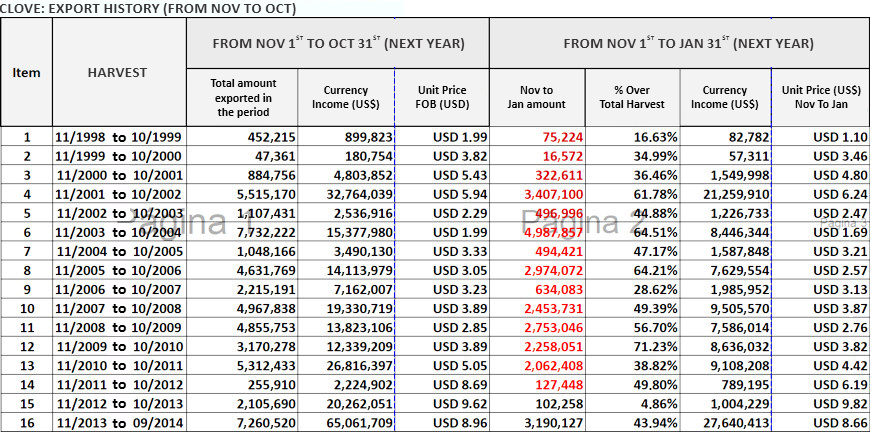Viewport: 870px width, 432px height.
Task: Click 'Unit Price (US$) Nov To Jan' header
Action: click(x=821, y=97)
